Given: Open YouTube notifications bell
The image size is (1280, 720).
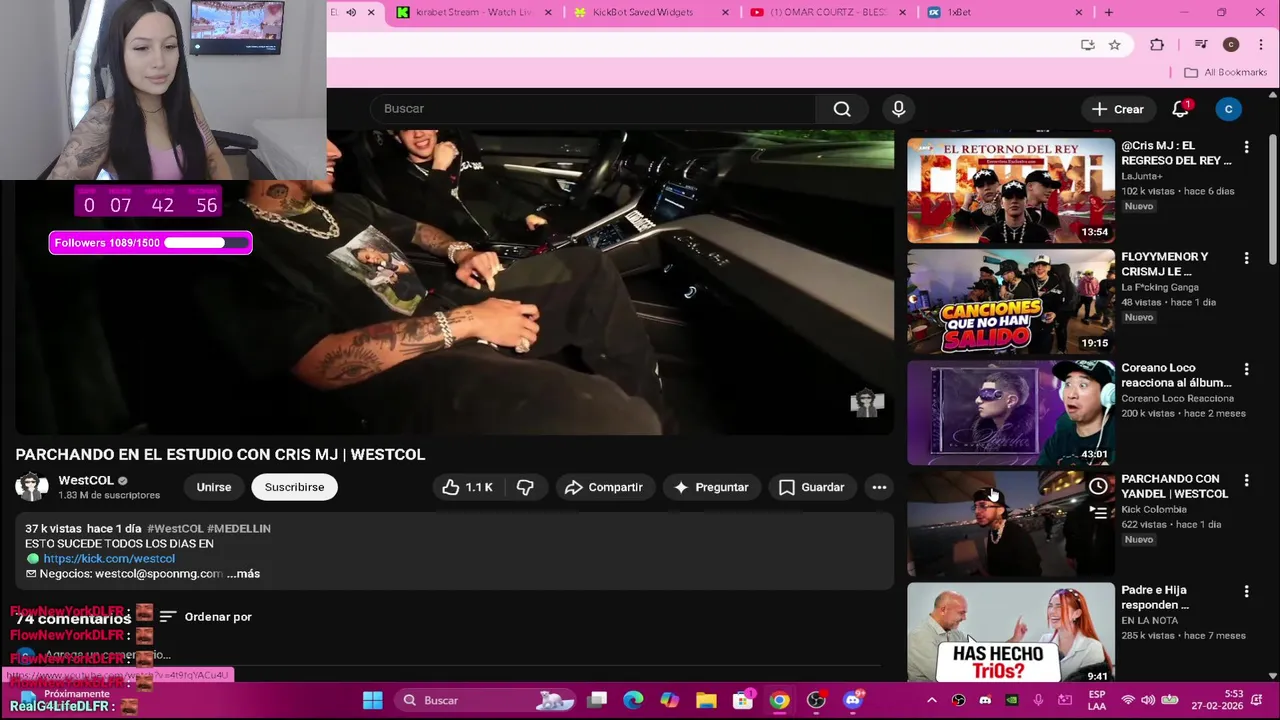Looking at the screenshot, I should click(1181, 109).
